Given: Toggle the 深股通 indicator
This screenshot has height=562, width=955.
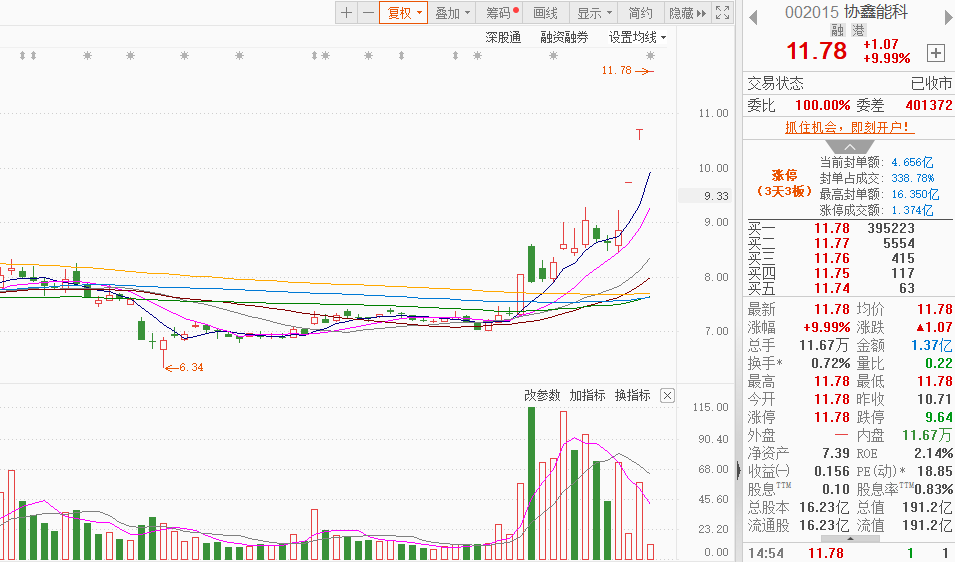Looking at the screenshot, I should tap(503, 38).
